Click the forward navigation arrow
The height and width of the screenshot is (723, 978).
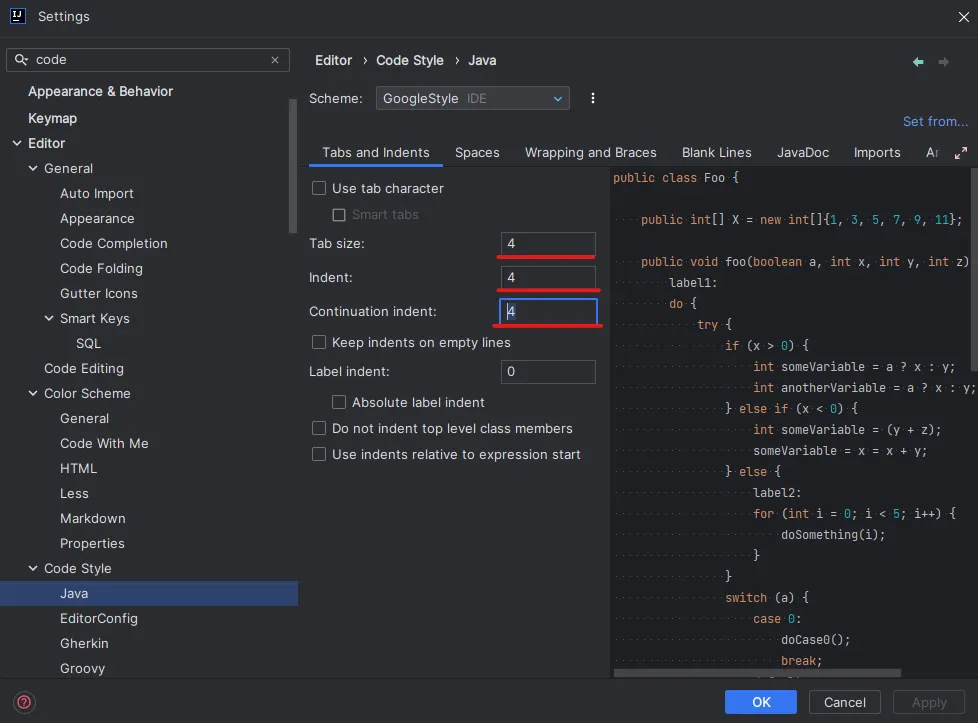point(943,62)
